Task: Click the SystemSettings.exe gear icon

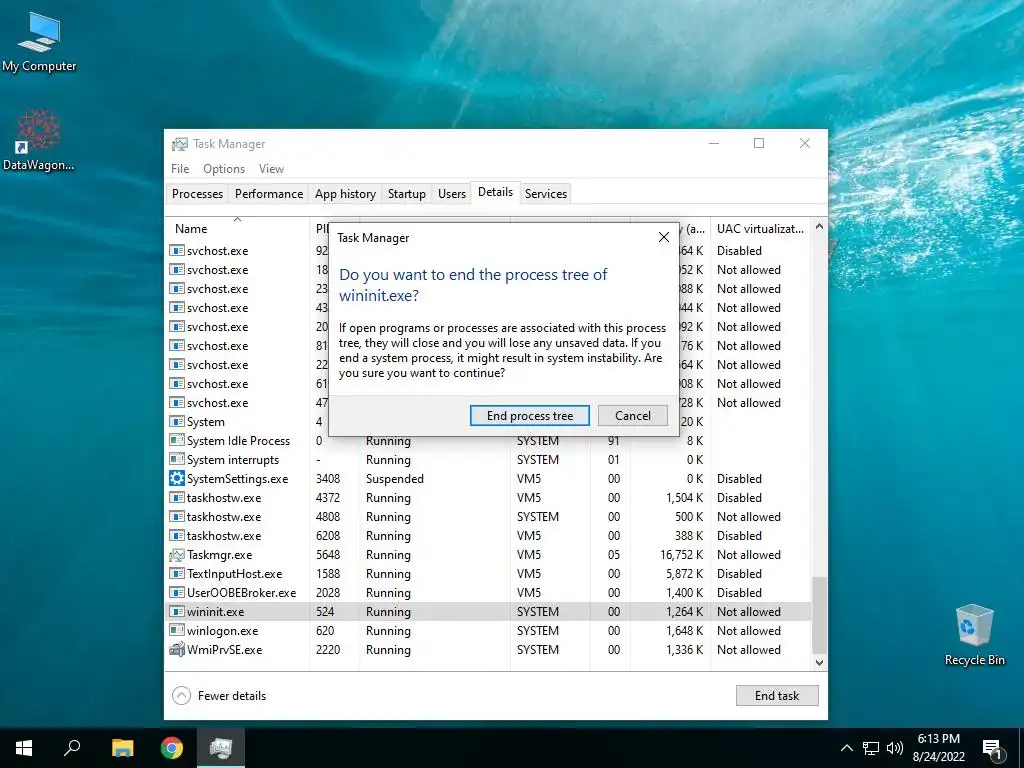Action: 176,478
